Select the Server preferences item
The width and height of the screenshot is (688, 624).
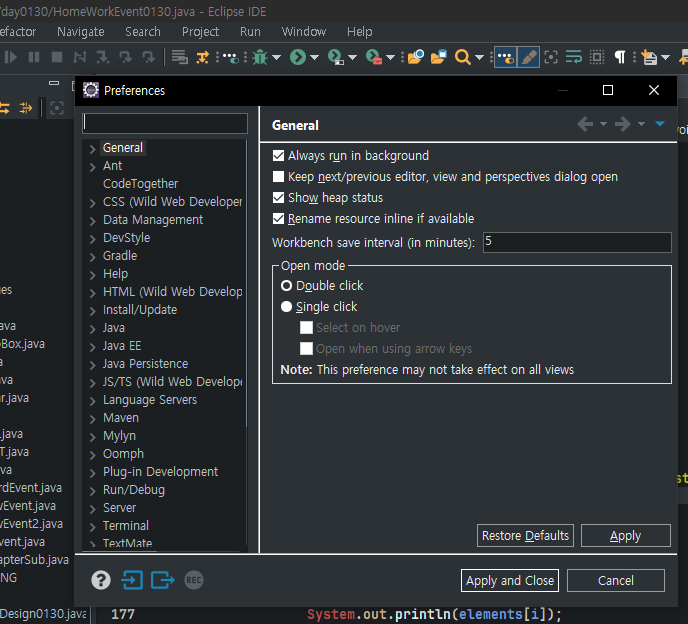coord(119,508)
